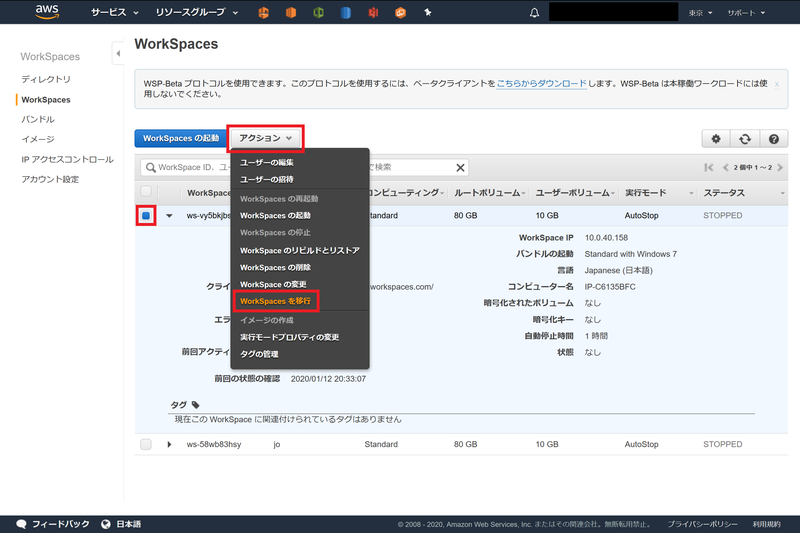
Task: Go to next page of results
Action: pos(780,167)
